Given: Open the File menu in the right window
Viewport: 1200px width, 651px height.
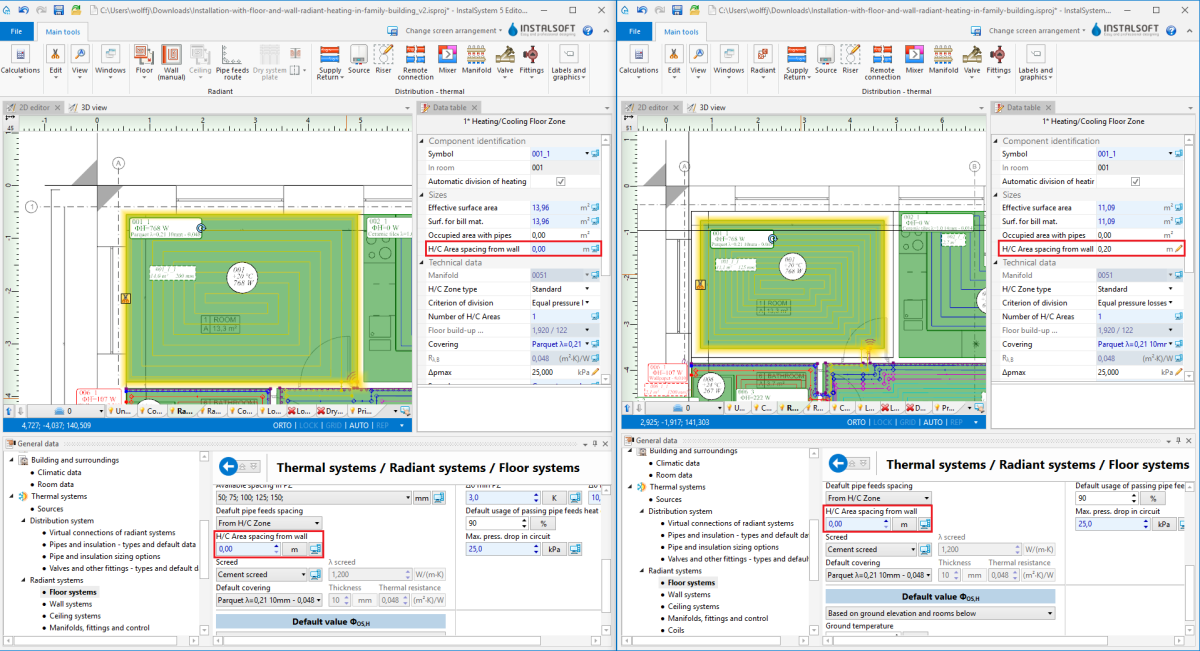Looking at the screenshot, I should coord(634,31).
